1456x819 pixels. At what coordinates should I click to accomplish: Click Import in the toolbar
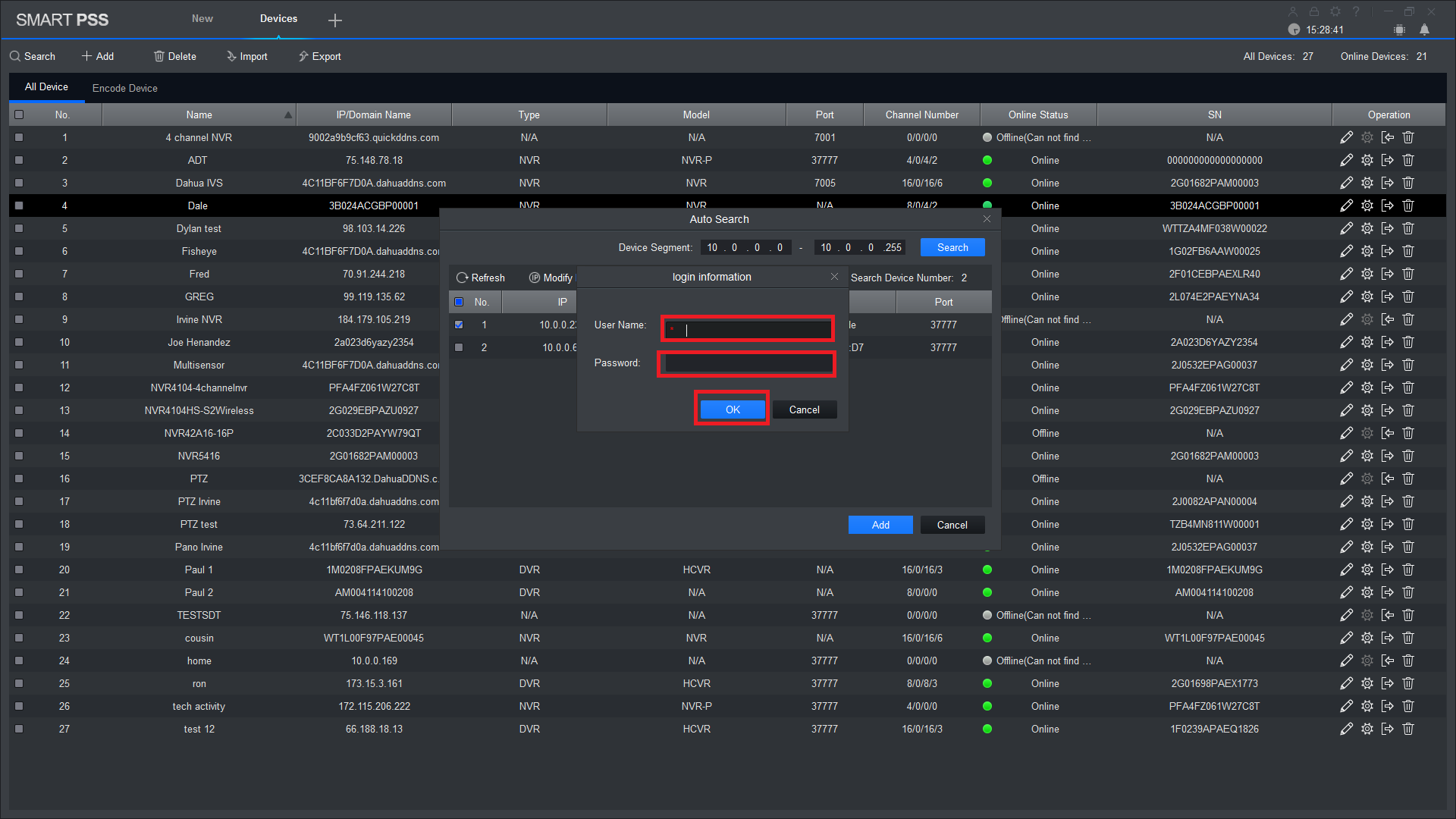click(x=247, y=56)
